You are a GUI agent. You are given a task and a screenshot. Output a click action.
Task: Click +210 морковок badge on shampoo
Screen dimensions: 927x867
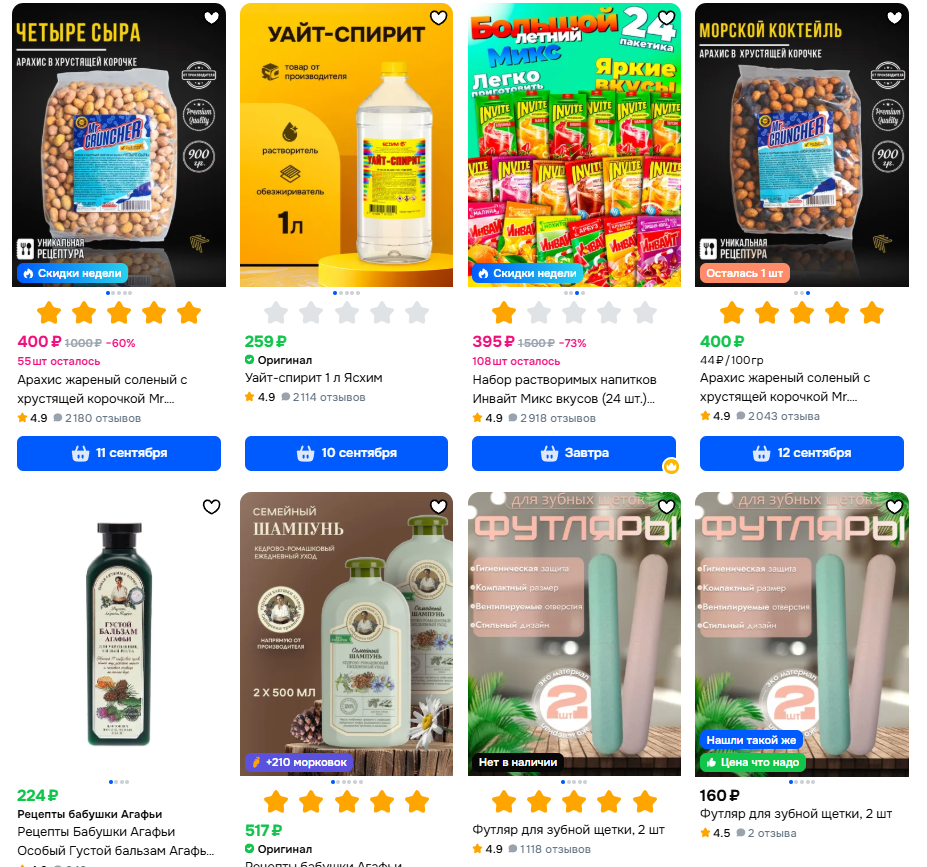pos(300,762)
